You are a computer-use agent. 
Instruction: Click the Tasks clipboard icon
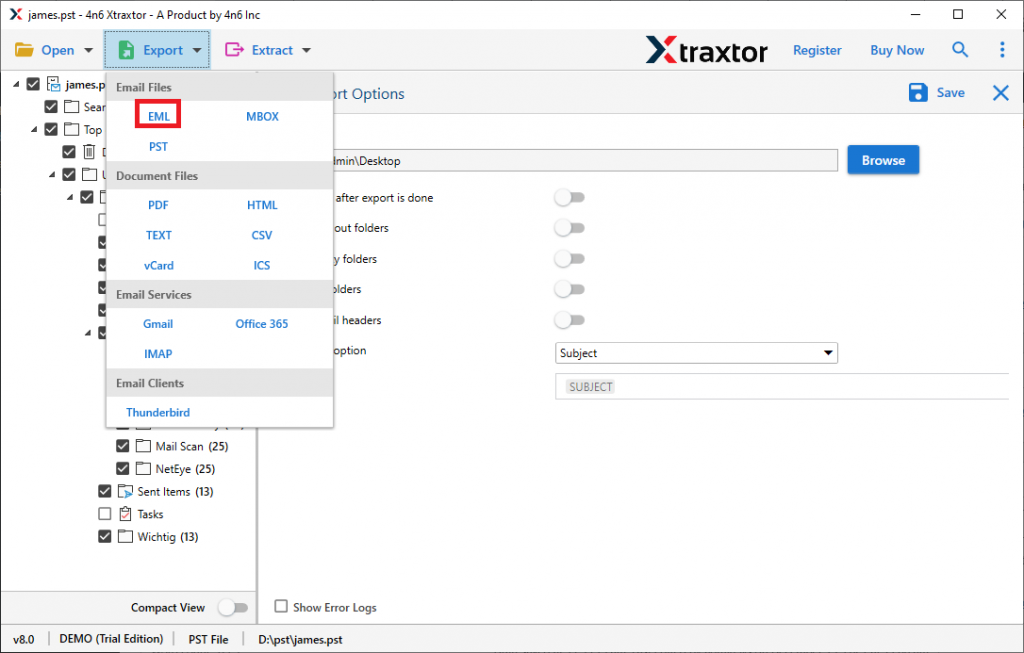coord(125,514)
